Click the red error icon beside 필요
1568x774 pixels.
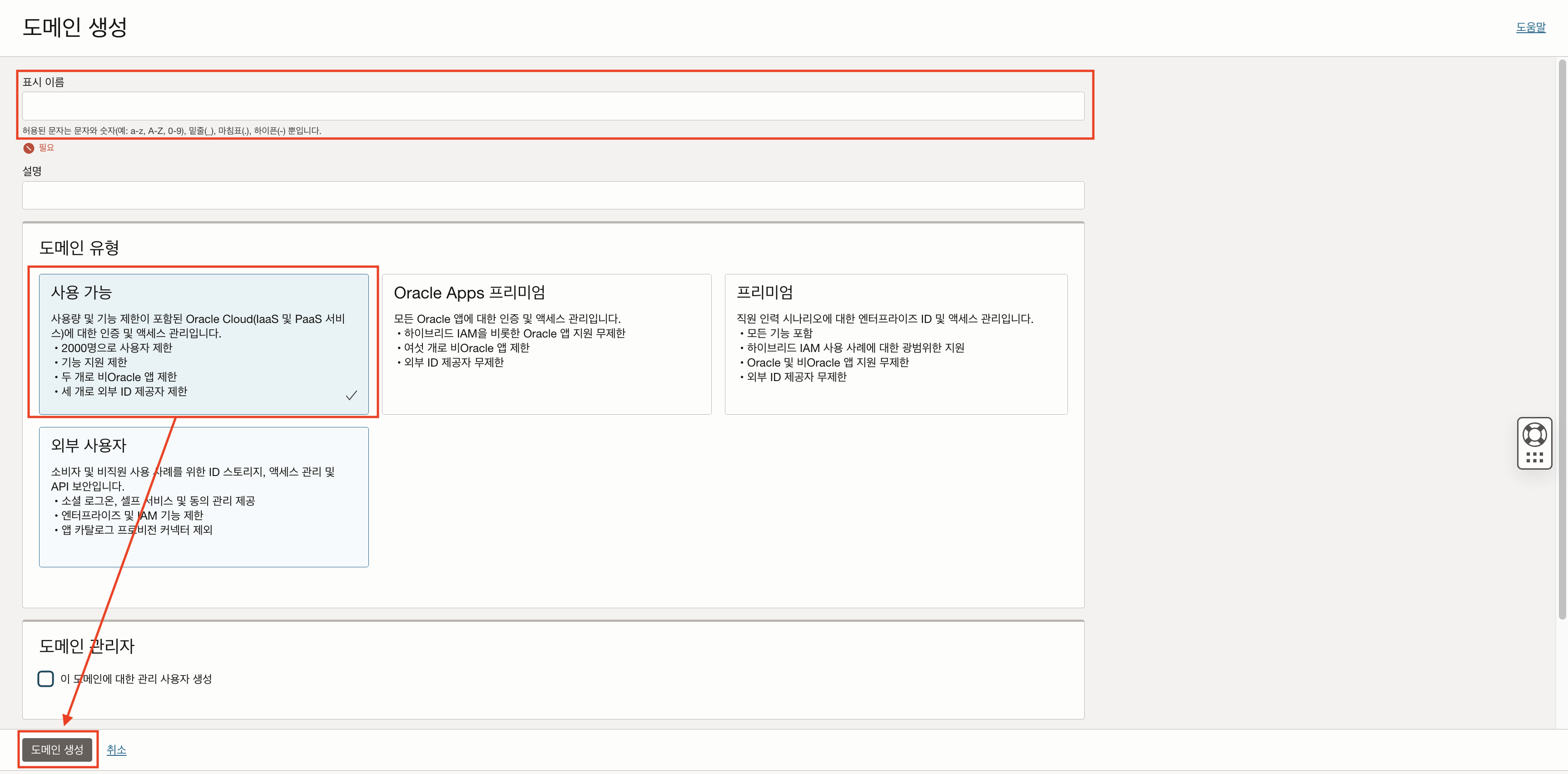(x=28, y=148)
